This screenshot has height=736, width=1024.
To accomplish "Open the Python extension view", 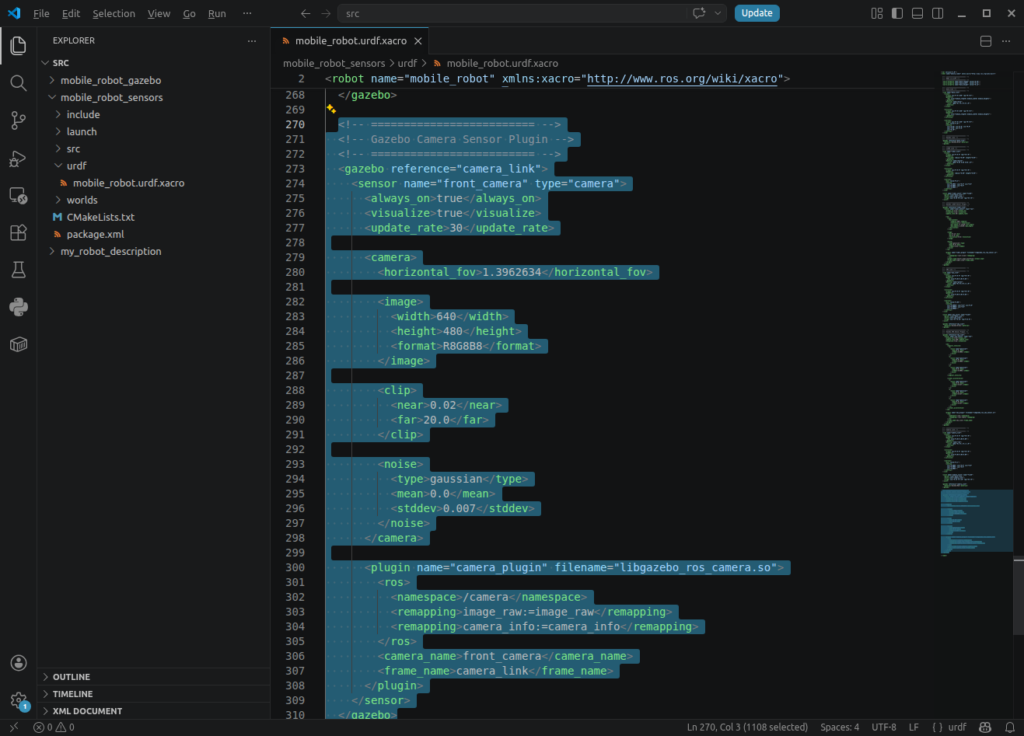I will pyautogui.click(x=18, y=307).
